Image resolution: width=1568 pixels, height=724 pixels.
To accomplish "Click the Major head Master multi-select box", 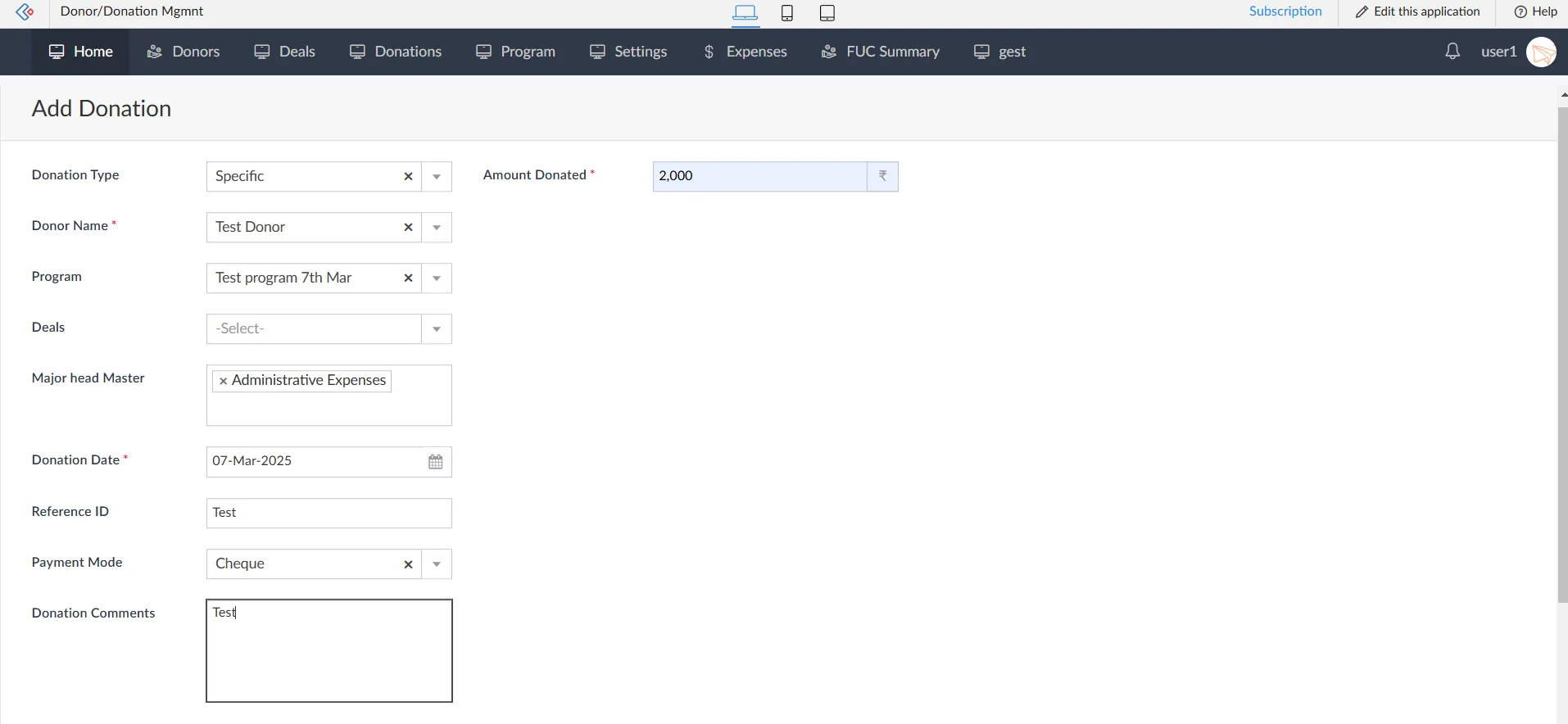I will [329, 396].
